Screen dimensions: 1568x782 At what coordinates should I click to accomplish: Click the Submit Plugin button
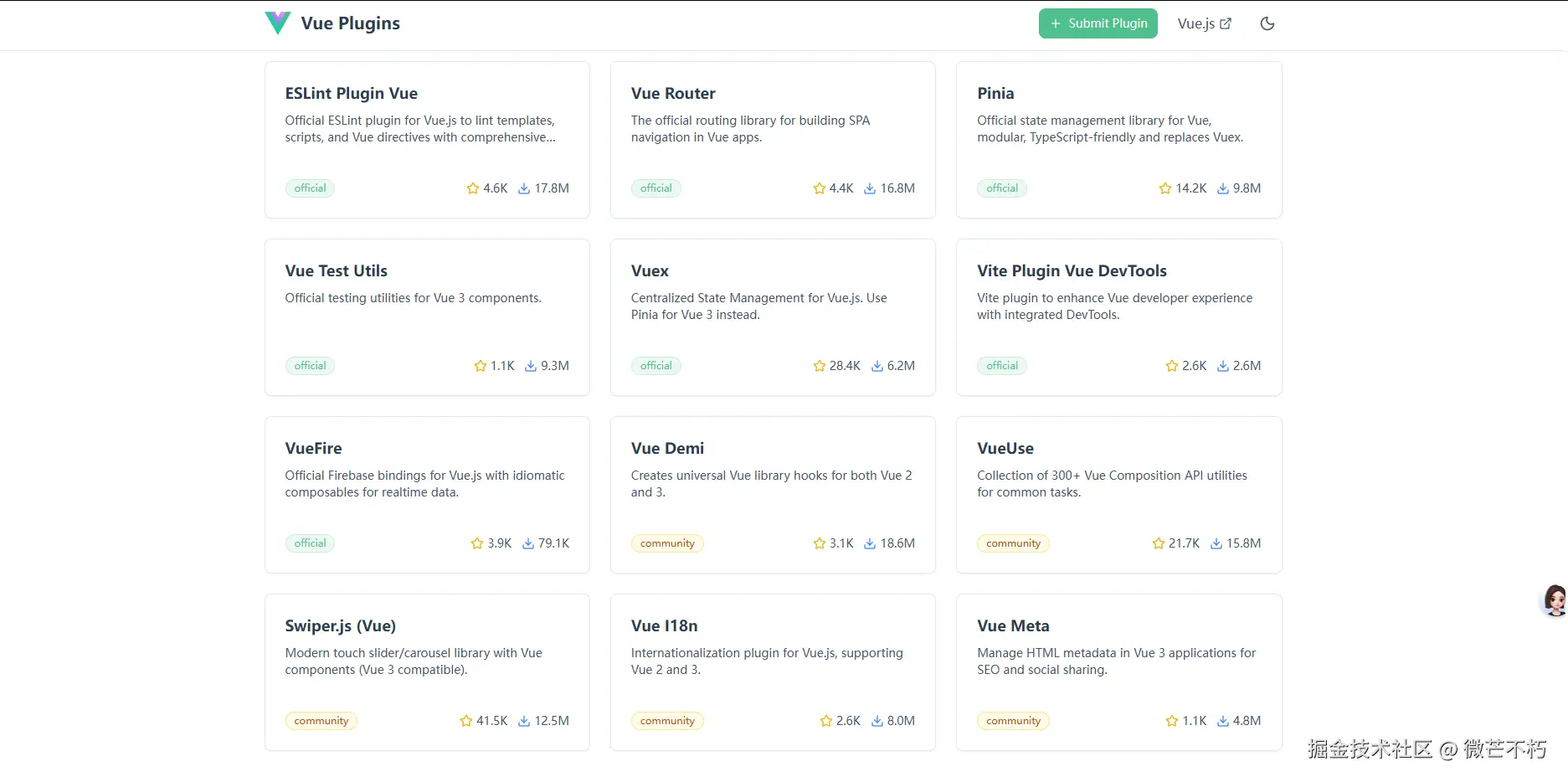[x=1098, y=23]
